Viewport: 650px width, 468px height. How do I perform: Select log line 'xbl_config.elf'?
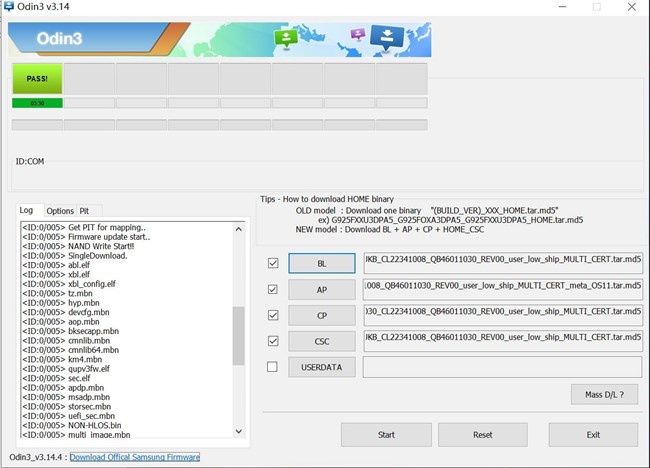coord(69,284)
